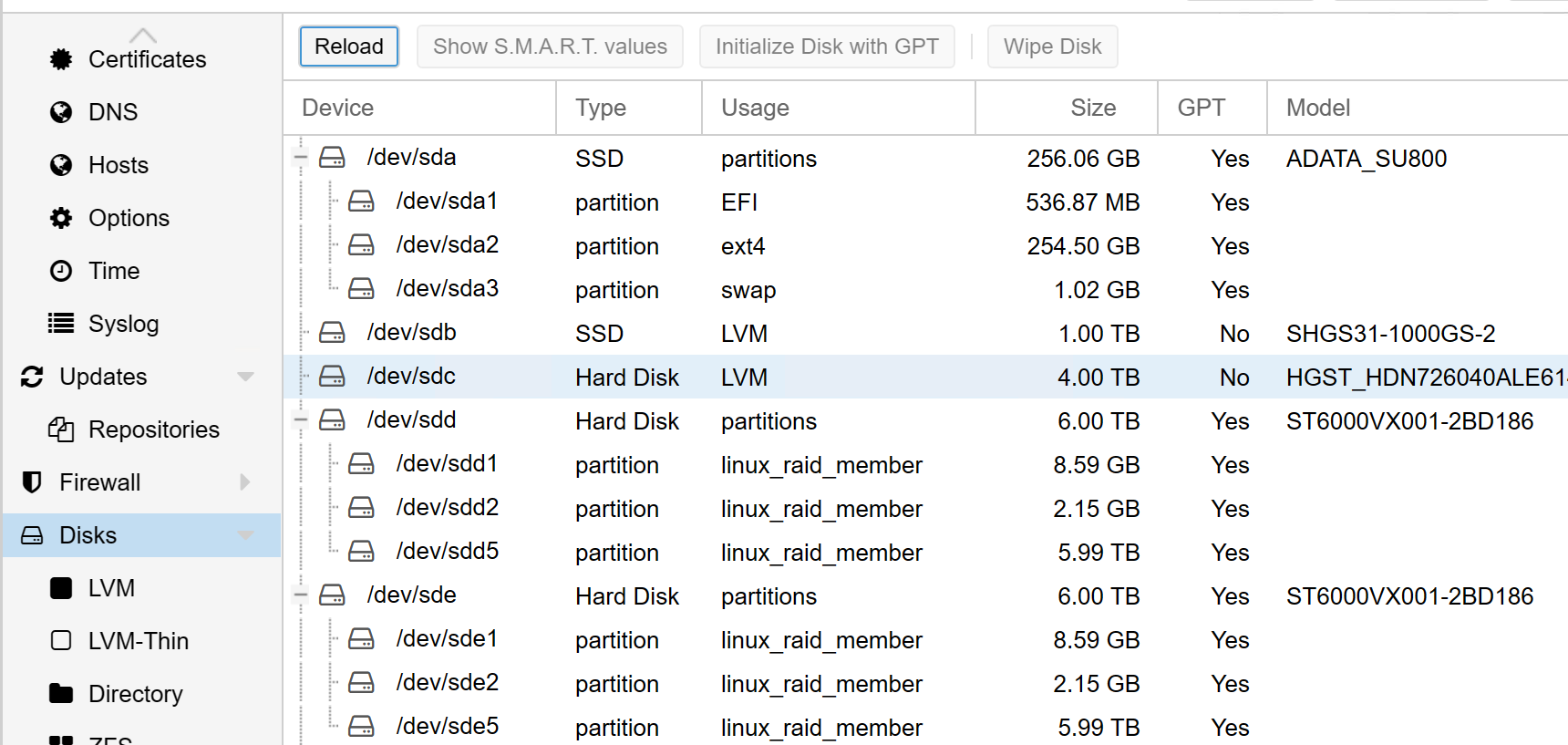This screenshot has height=745, width=1568.
Task: Click the Certificates gear icon in sidebar
Action: coord(61,59)
